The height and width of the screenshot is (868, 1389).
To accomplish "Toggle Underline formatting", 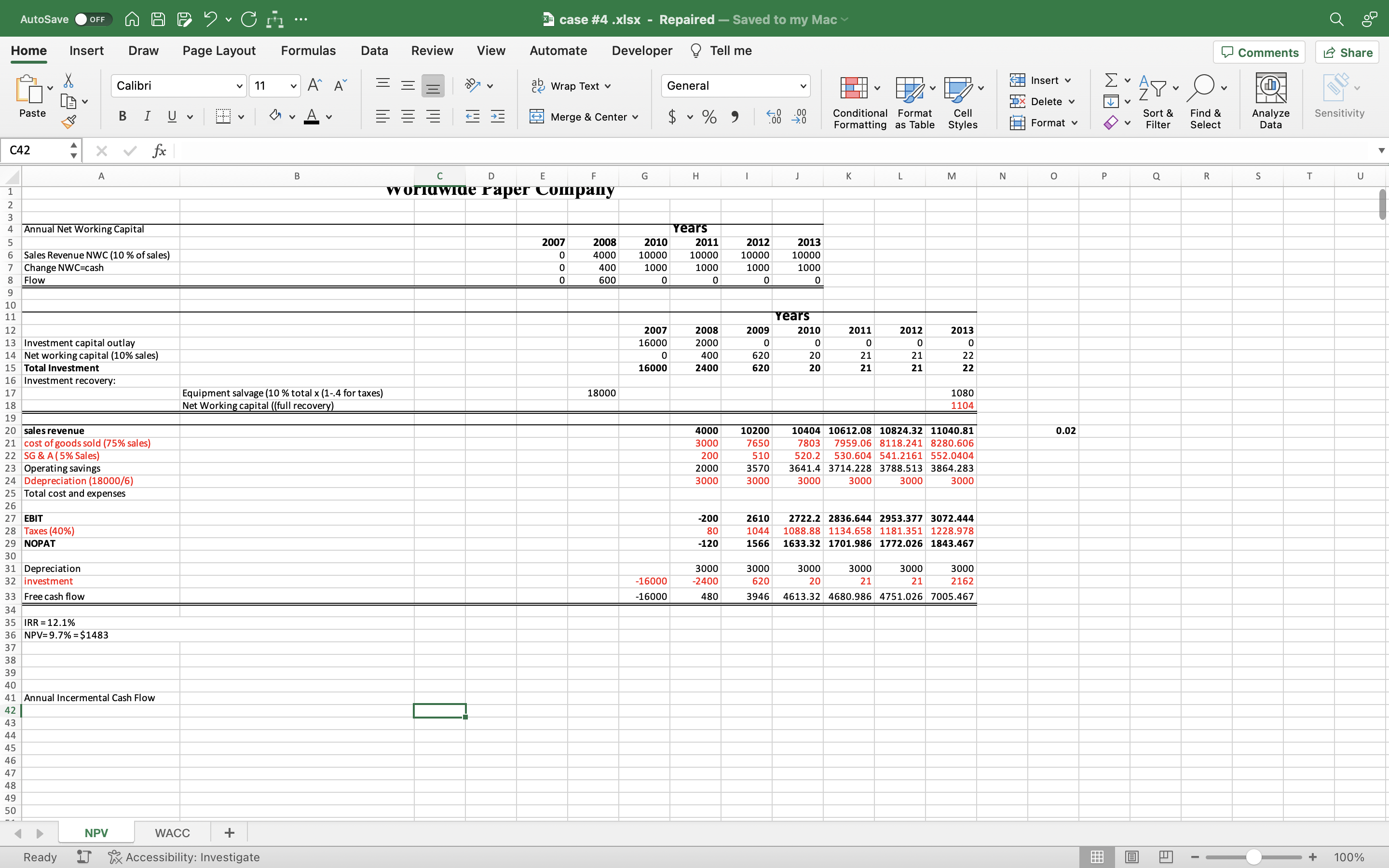I will [x=172, y=117].
